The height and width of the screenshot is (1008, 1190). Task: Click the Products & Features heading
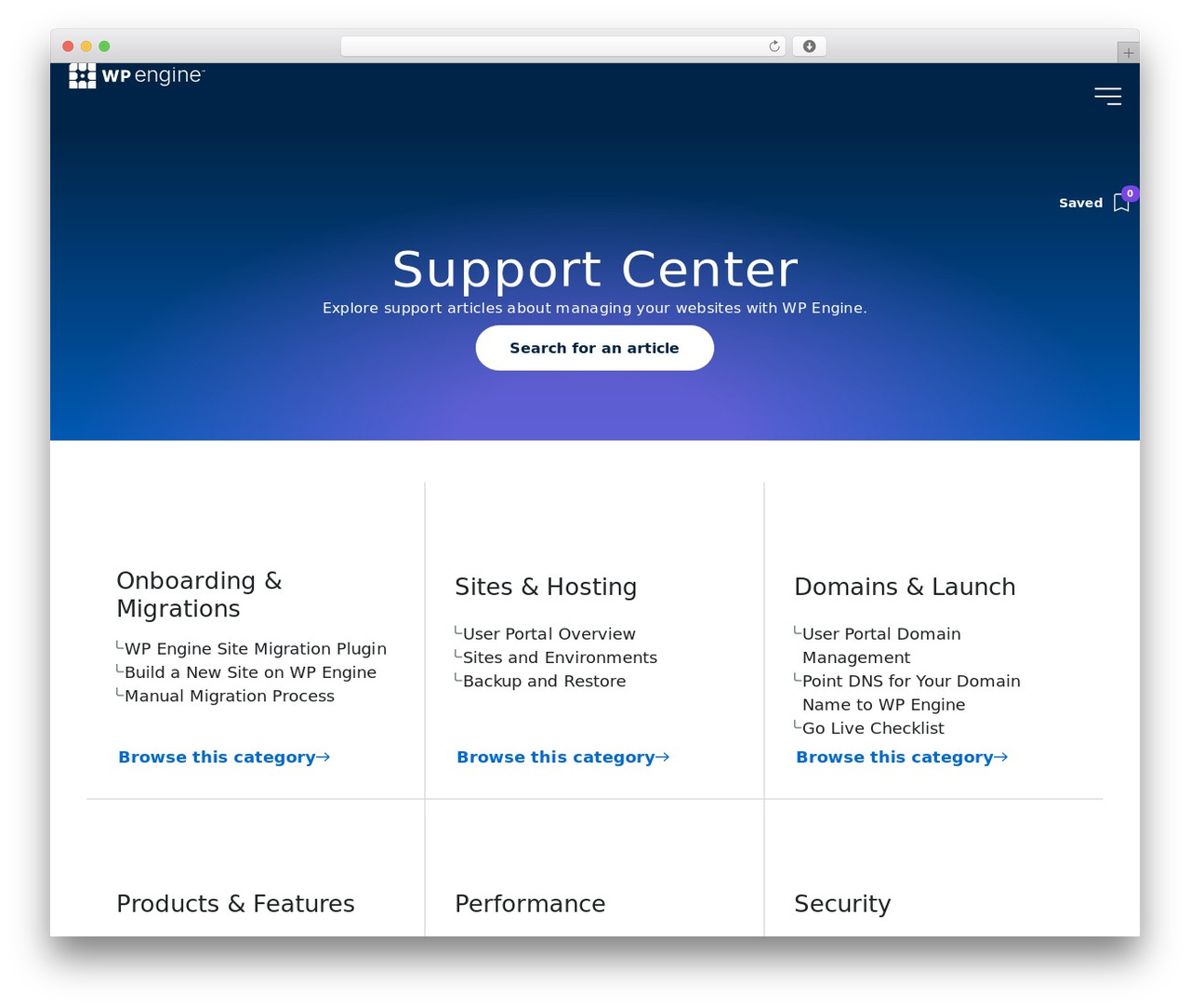coord(235,904)
